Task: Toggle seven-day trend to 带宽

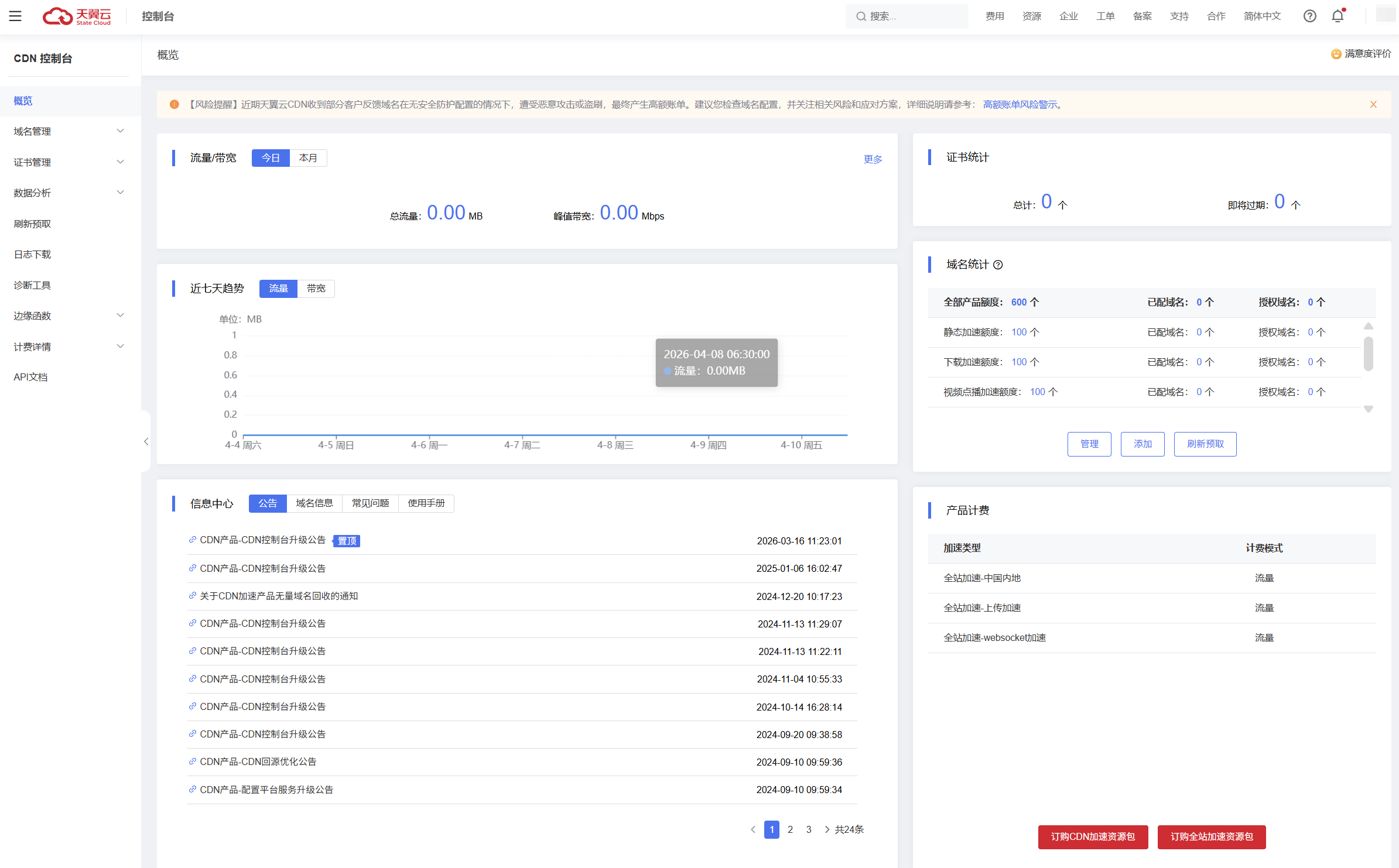Action: click(x=316, y=289)
